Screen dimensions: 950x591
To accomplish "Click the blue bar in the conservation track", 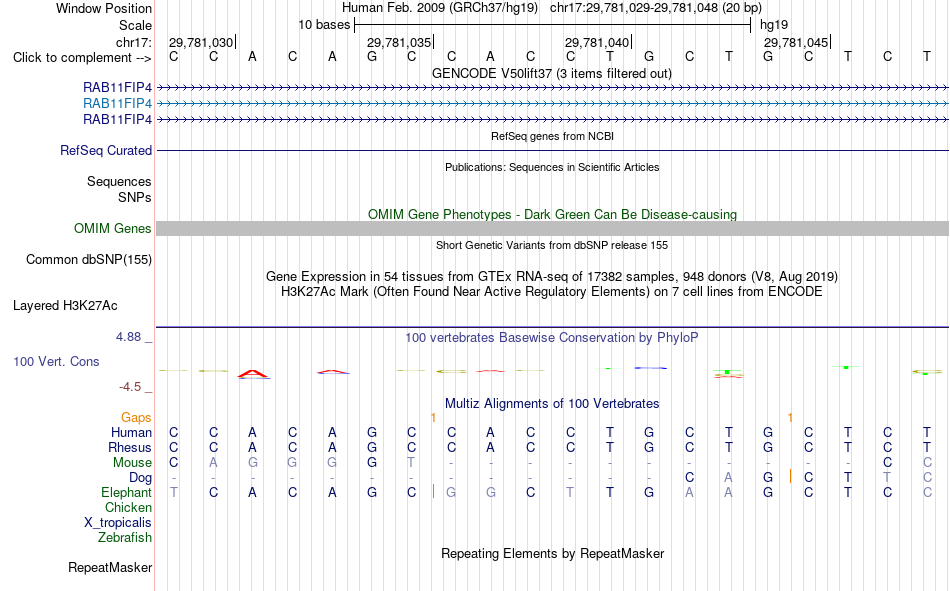I will (x=650, y=368).
